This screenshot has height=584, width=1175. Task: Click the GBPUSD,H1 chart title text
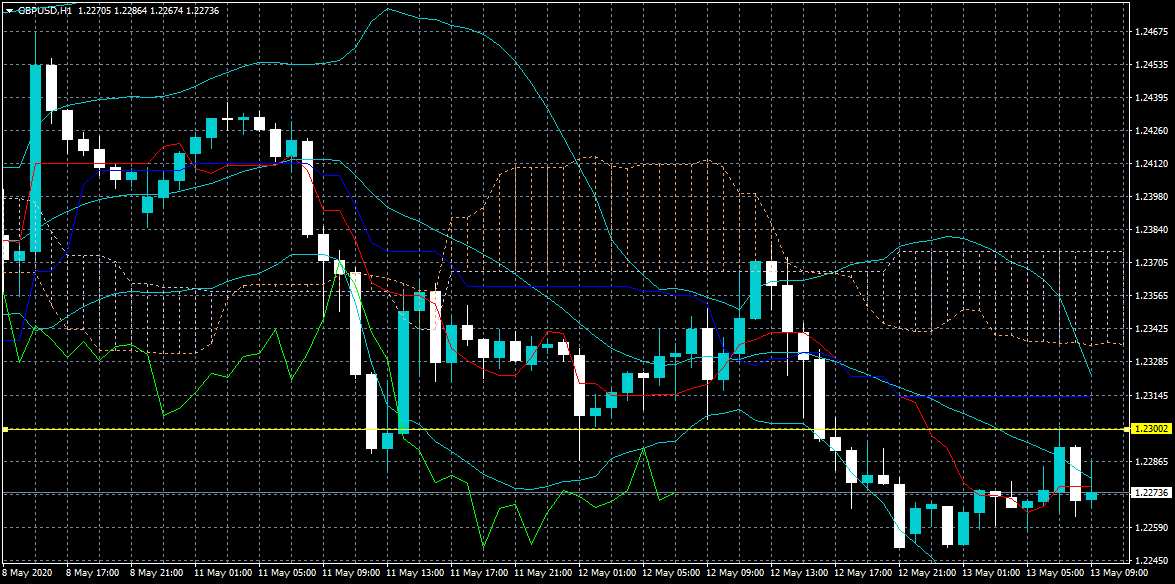[x=43, y=11]
